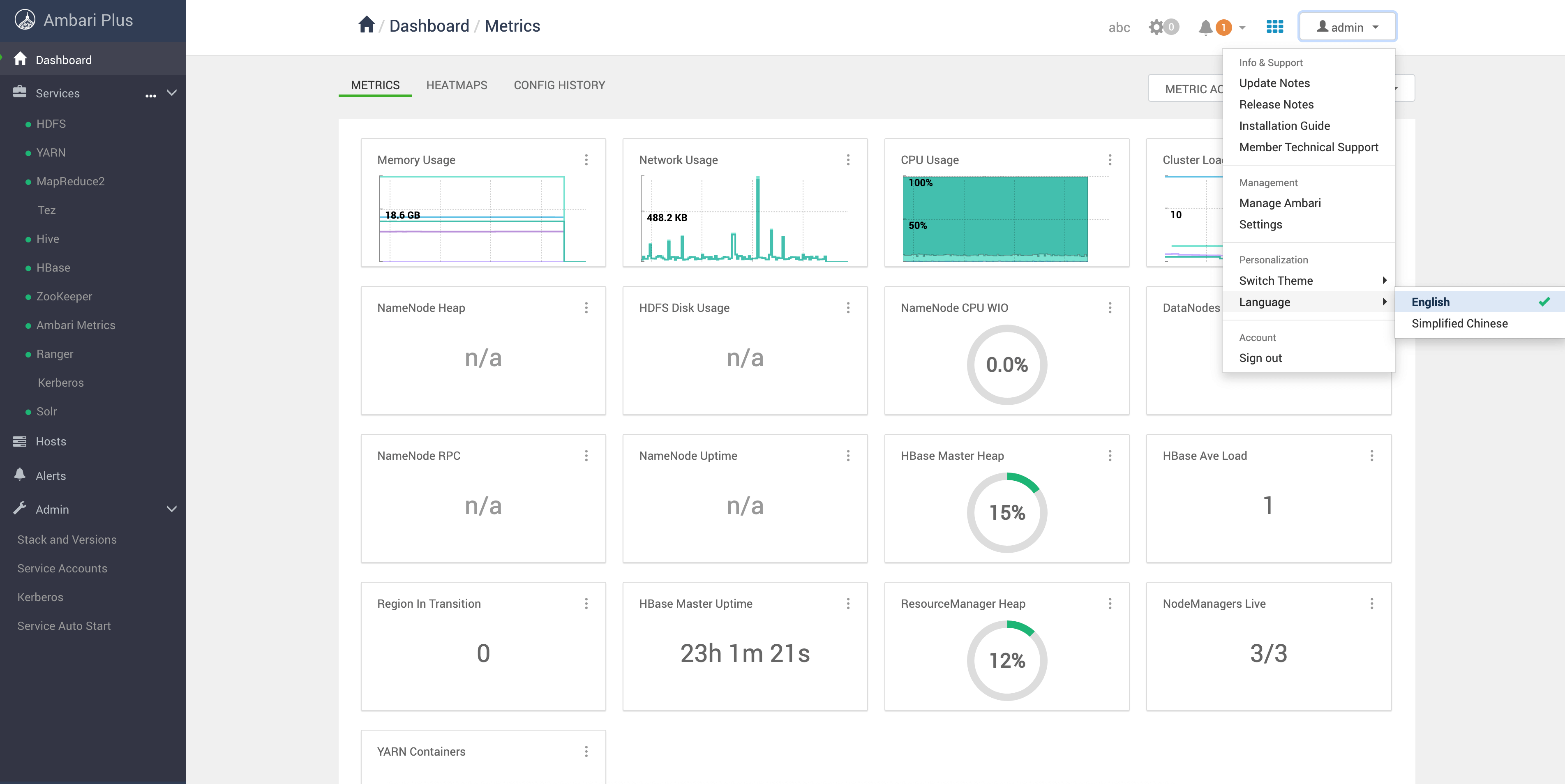Image resolution: width=1565 pixels, height=784 pixels.
Task: Open CPU Usage widget three-dot menu
Action: pos(1110,160)
